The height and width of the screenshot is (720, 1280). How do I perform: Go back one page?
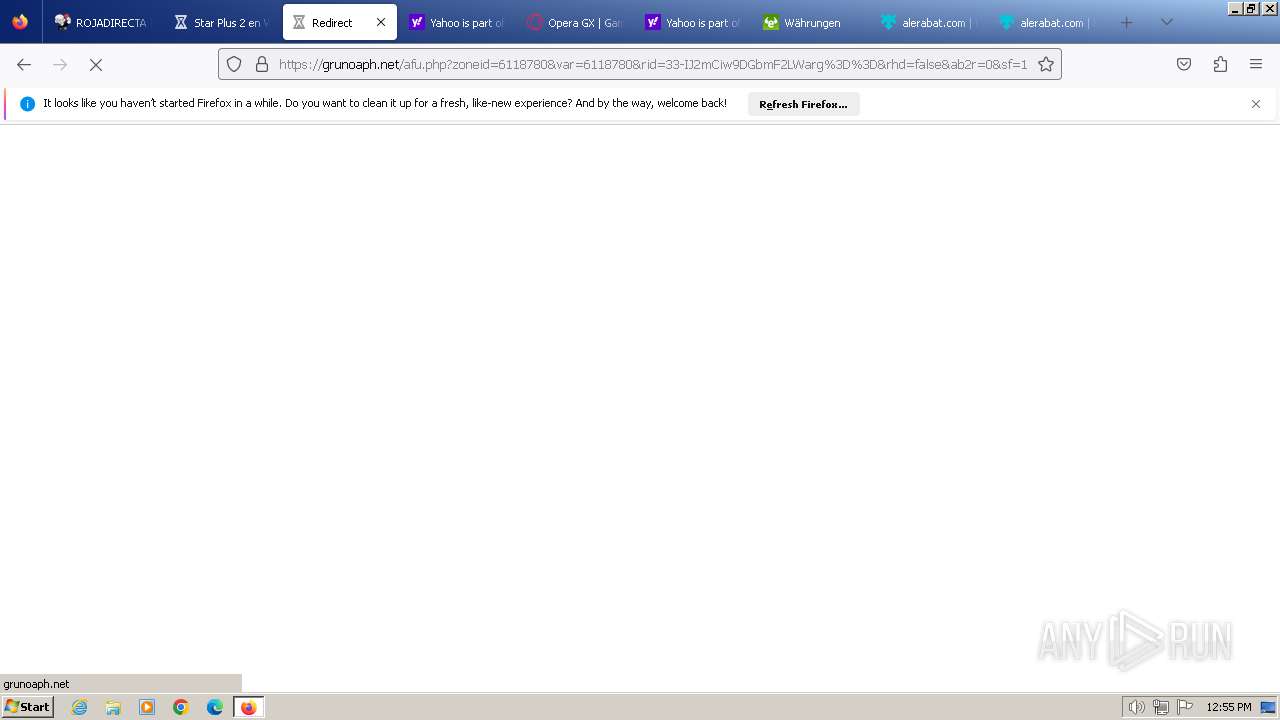[24, 64]
